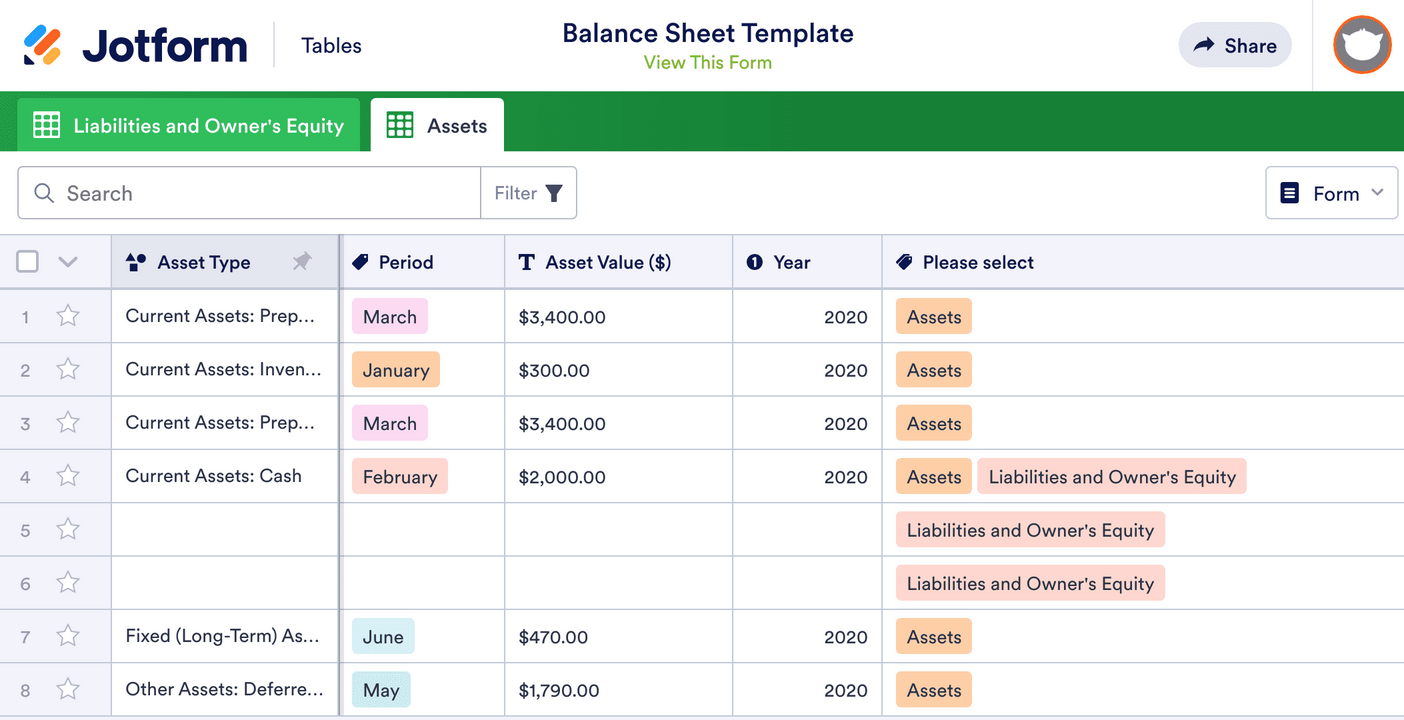The image size is (1404, 720).
Task: Click the magnifier search icon
Action: tap(44, 193)
